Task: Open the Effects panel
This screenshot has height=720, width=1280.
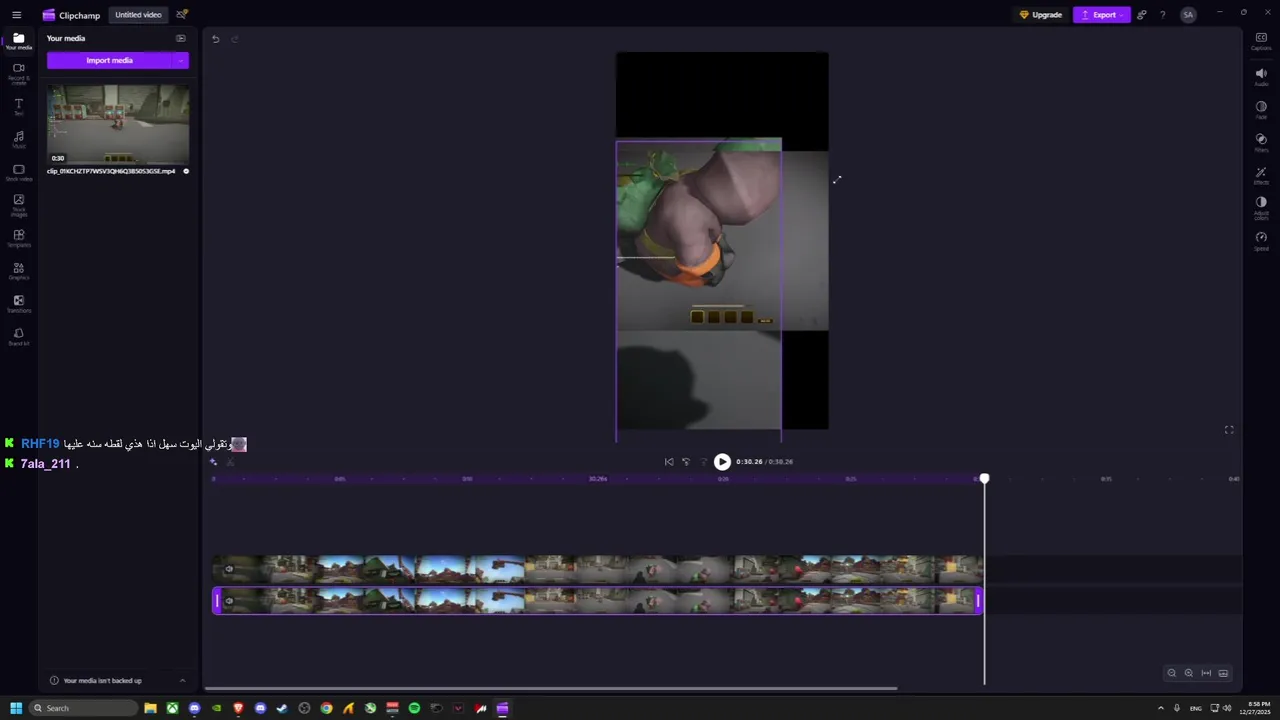Action: [x=1261, y=176]
